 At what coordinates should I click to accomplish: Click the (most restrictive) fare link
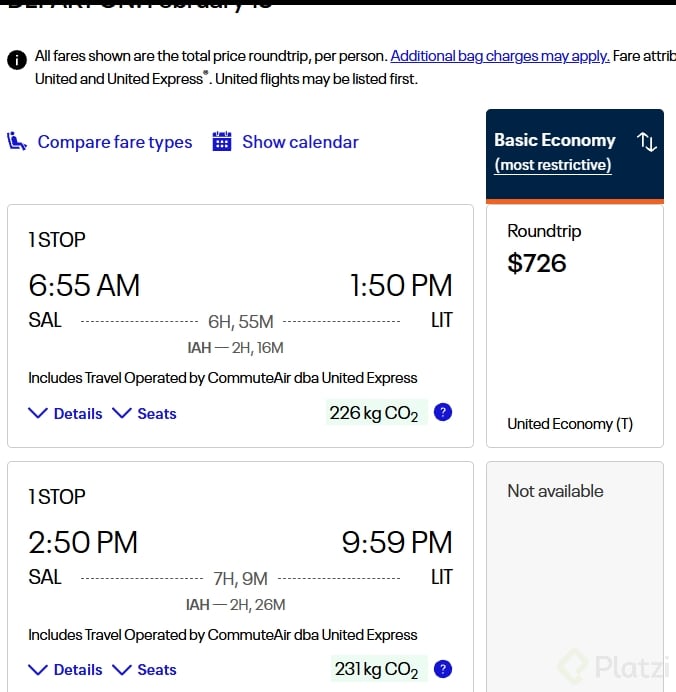(553, 165)
